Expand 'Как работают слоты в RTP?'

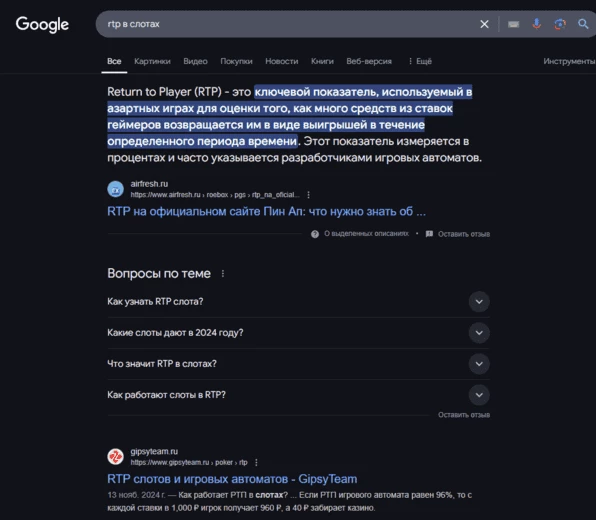(298, 395)
